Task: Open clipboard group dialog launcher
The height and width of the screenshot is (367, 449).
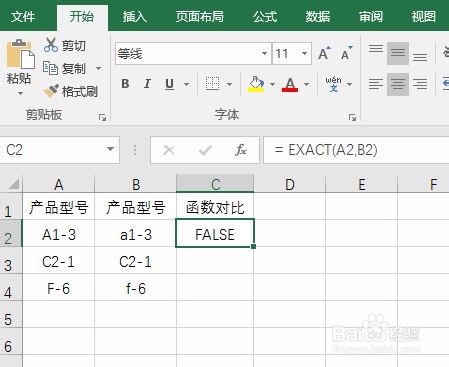Action: click(x=102, y=117)
